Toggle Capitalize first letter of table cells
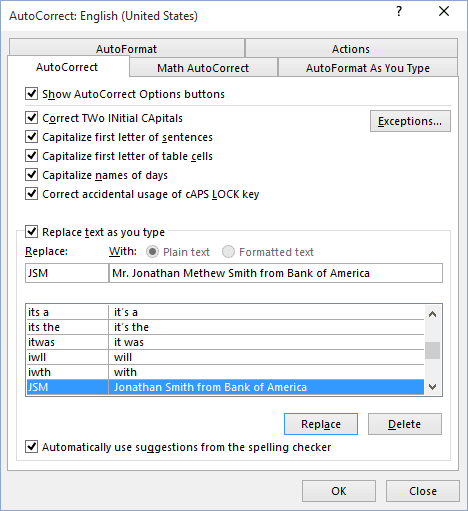 click(x=32, y=156)
